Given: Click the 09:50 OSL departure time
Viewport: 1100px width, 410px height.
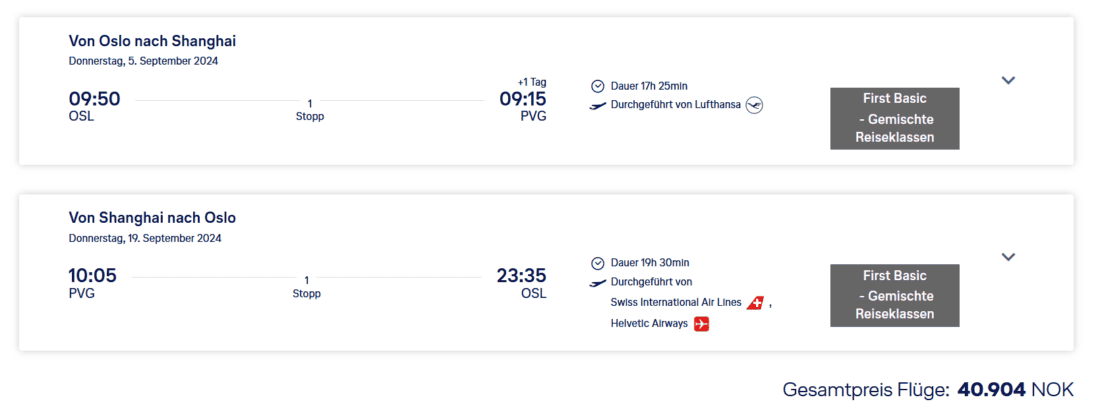Looking at the screenshot, I should [x=94, y=99].
